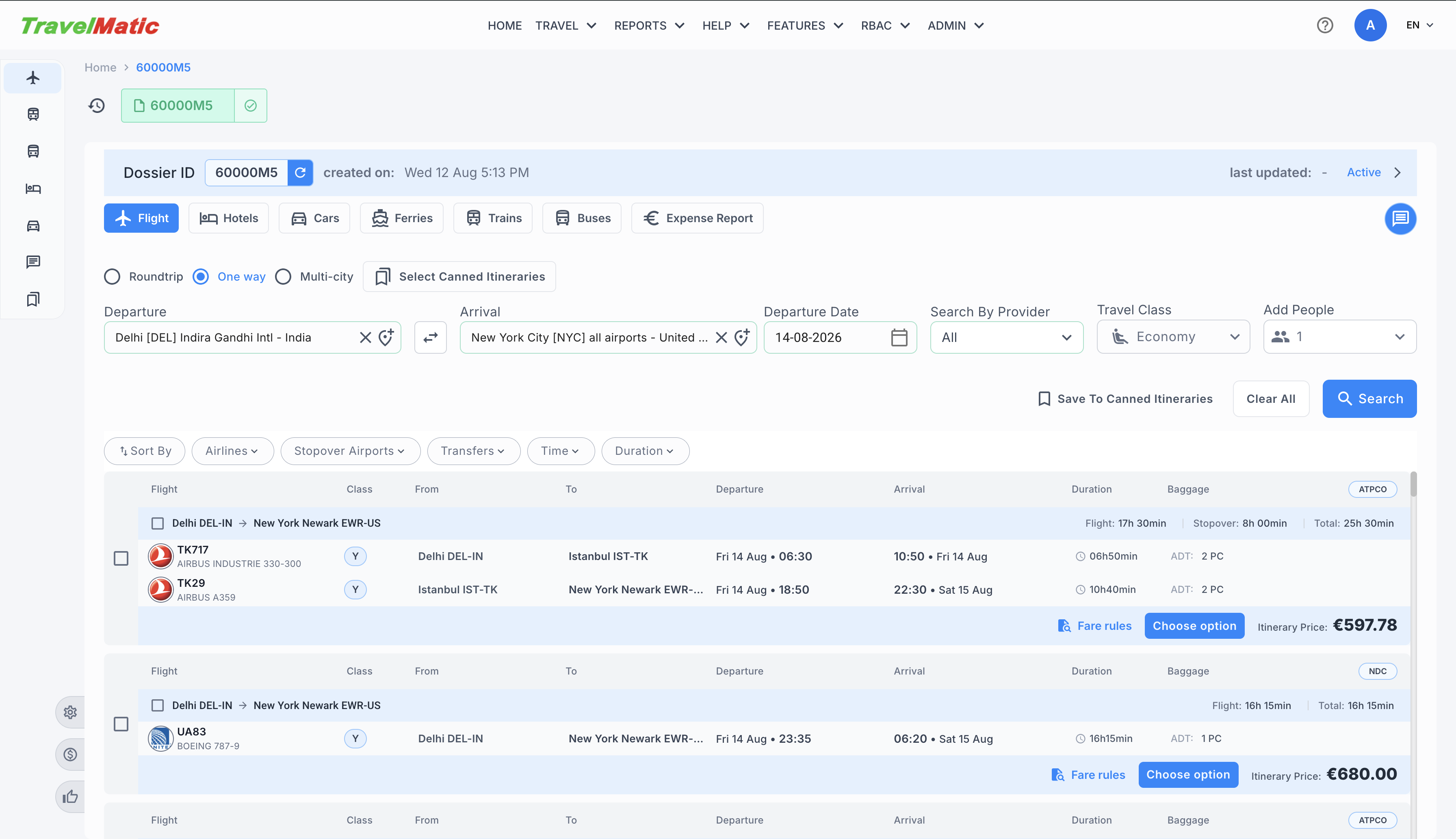Add favorite location for Arrival
This screenshot has width=1456, height=839.
click(742, 337)
